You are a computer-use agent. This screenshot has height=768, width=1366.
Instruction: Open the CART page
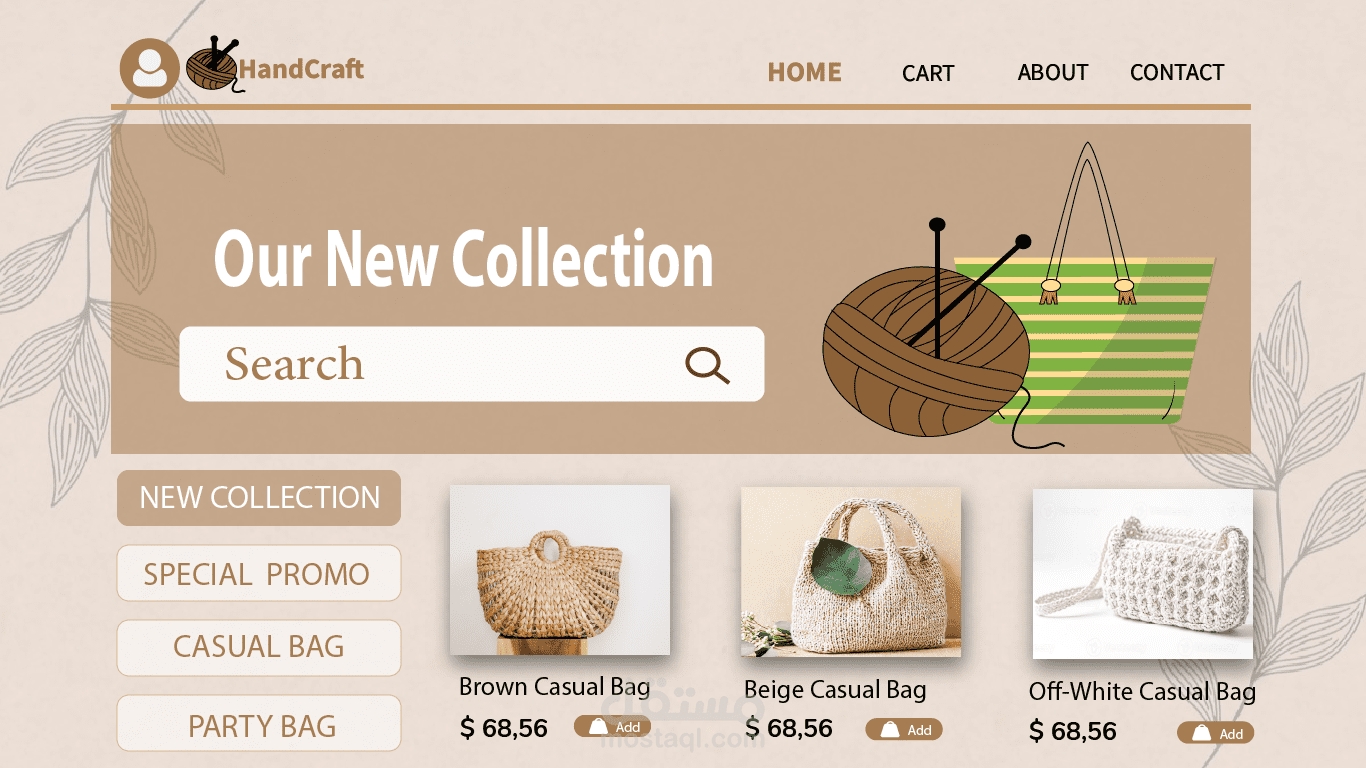[928, 73]
